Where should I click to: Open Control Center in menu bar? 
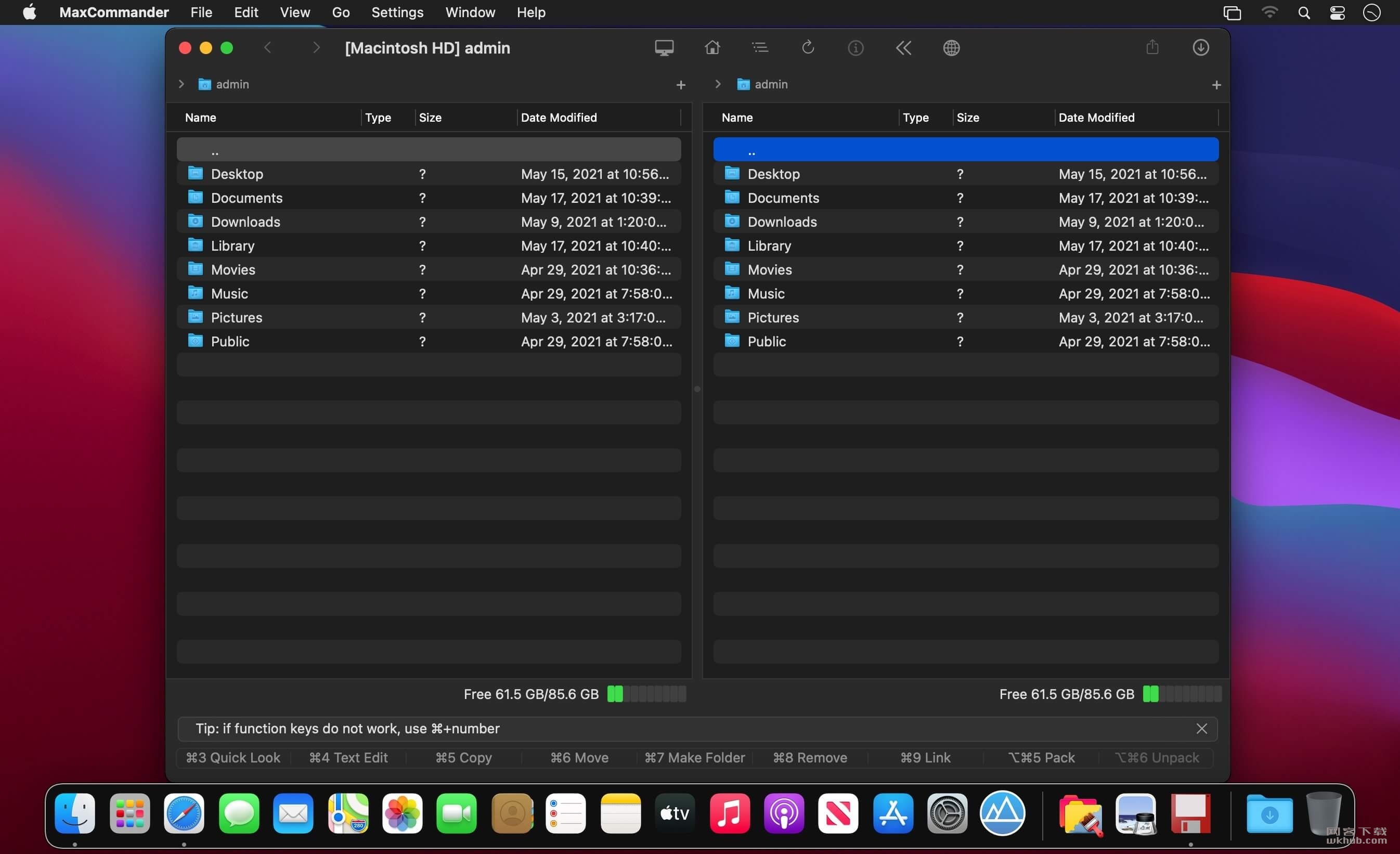1337,12
